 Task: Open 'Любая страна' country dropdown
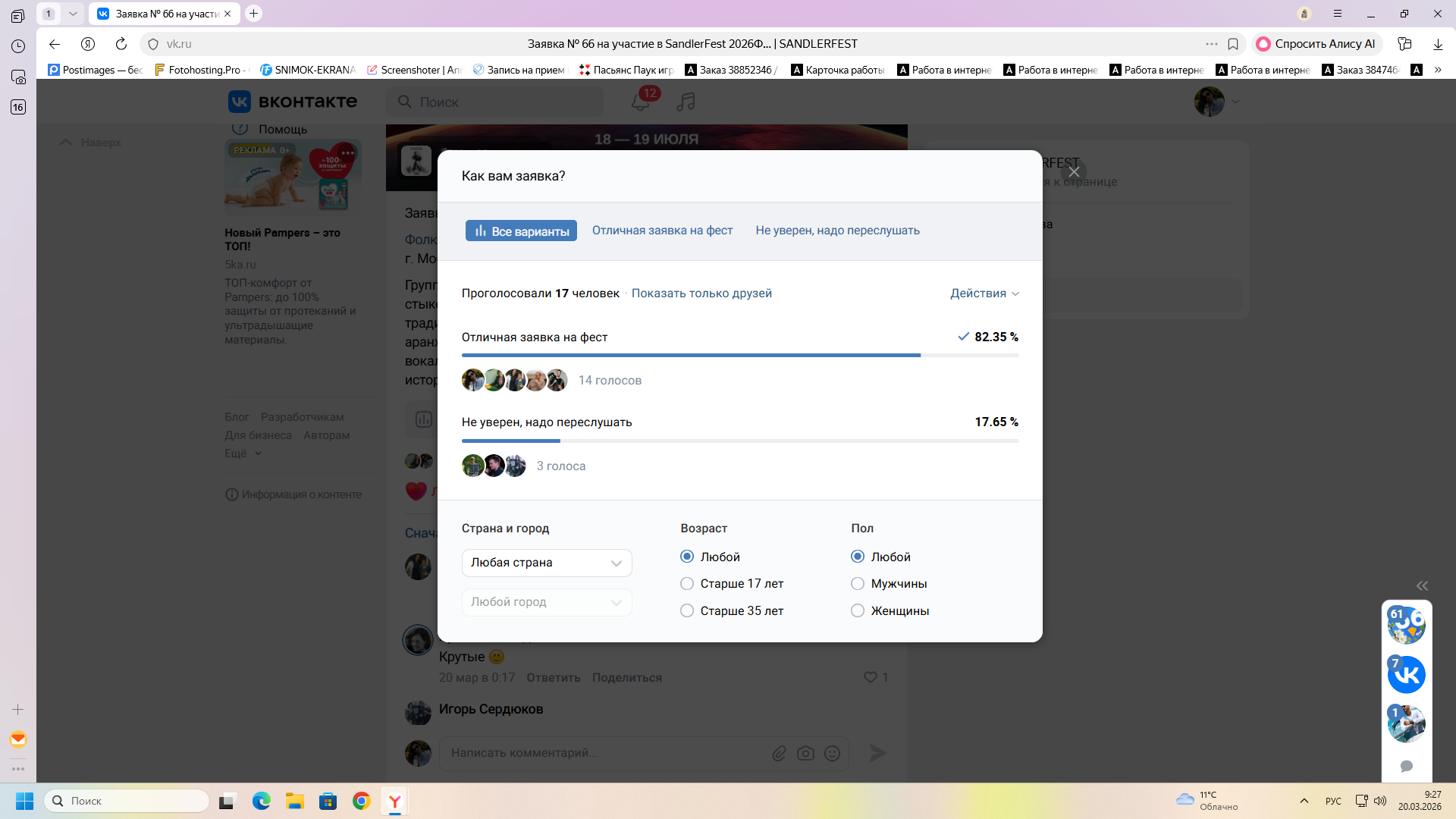point(546,563)
